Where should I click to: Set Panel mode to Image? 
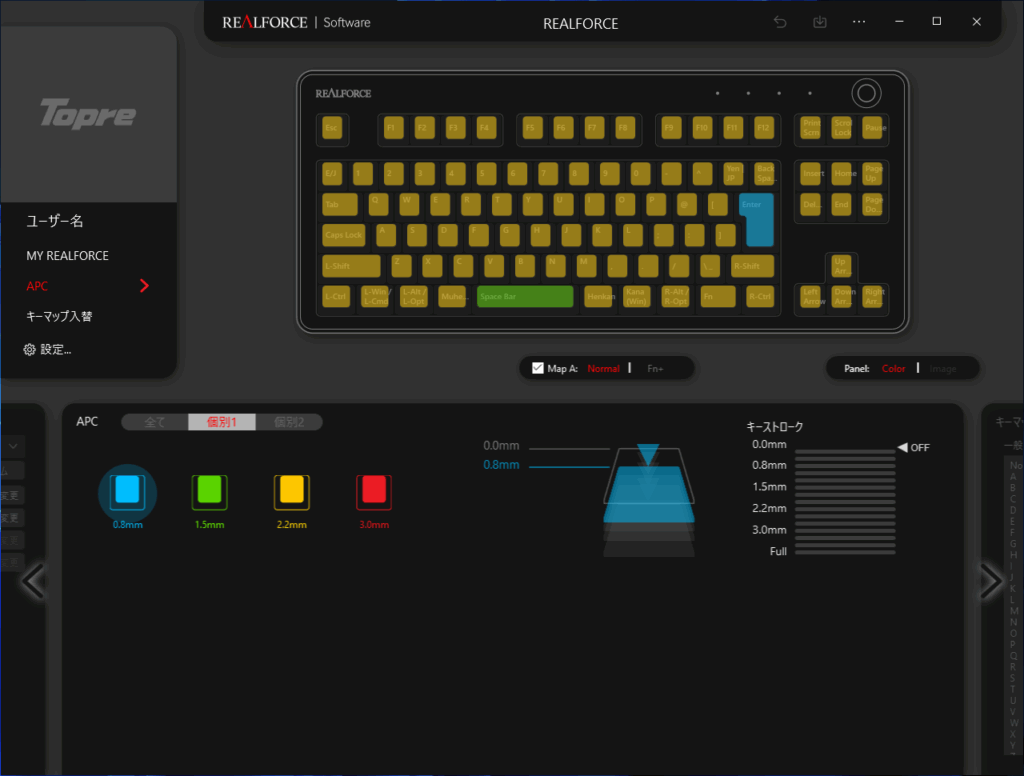tap(942, 368)
